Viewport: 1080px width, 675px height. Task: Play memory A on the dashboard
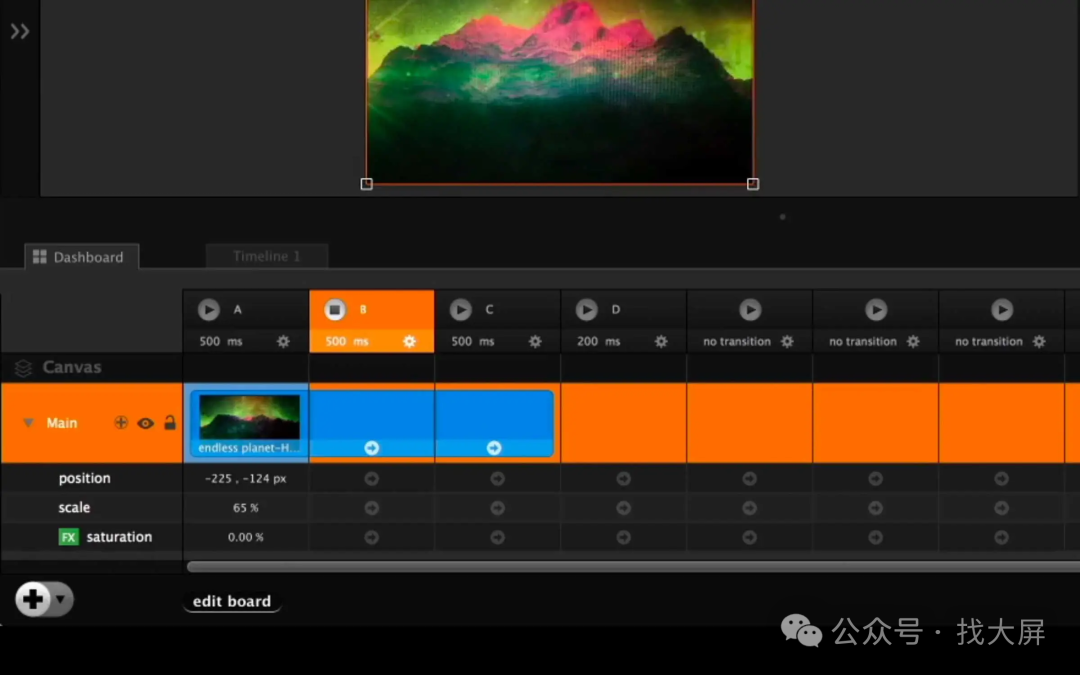coord(208,310)
